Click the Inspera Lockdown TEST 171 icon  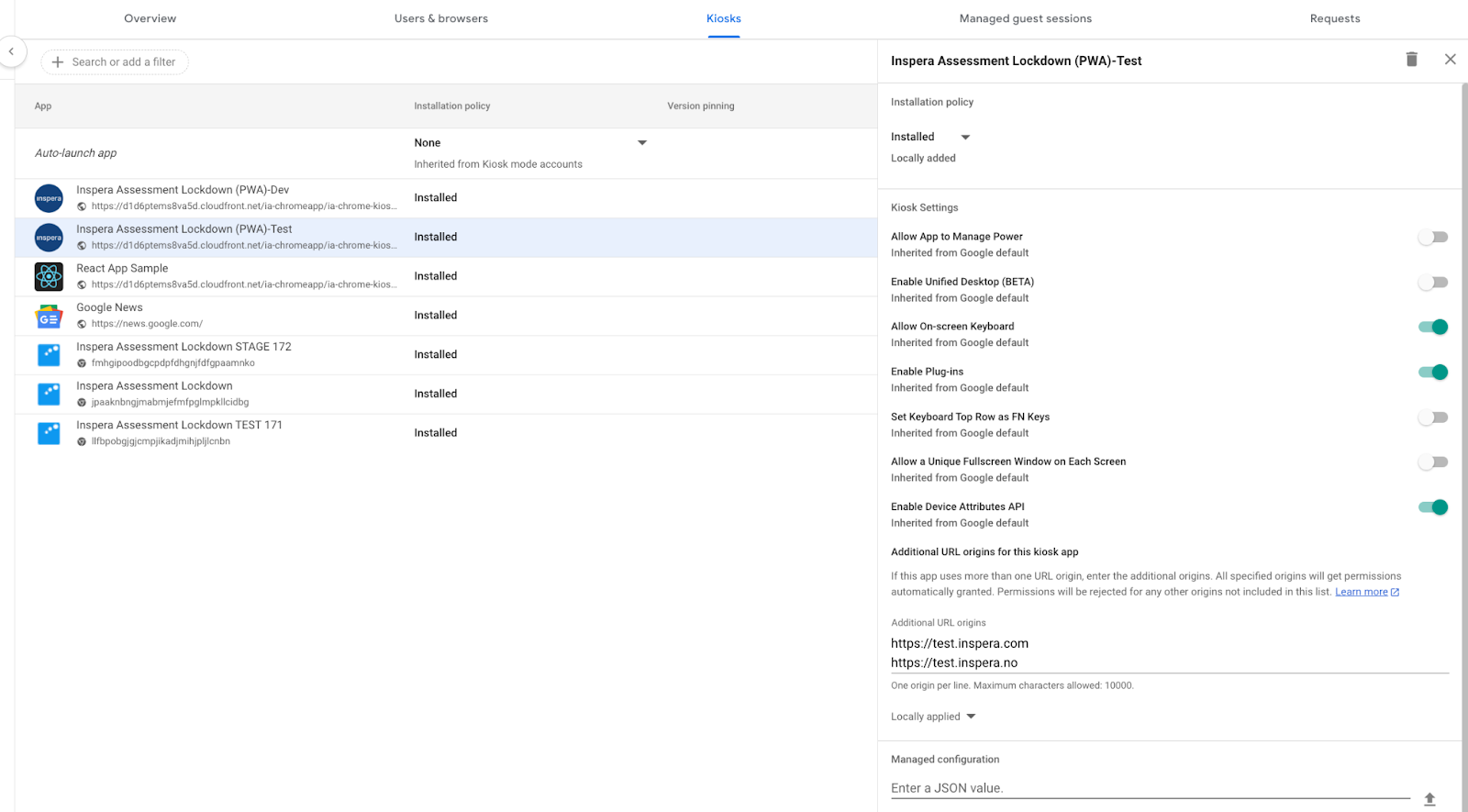tap(49, 433)
